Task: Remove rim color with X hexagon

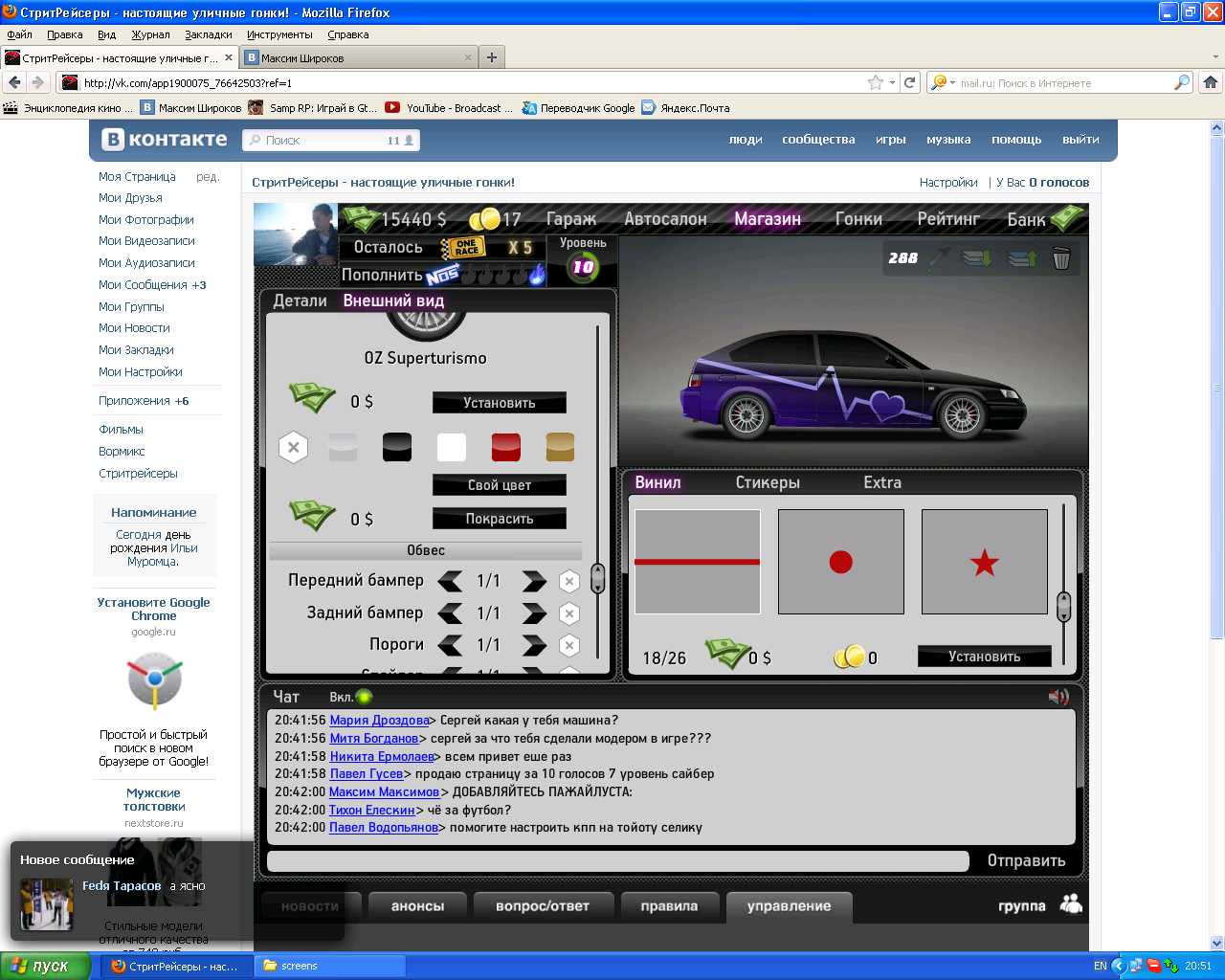Action: pos(294,447)
